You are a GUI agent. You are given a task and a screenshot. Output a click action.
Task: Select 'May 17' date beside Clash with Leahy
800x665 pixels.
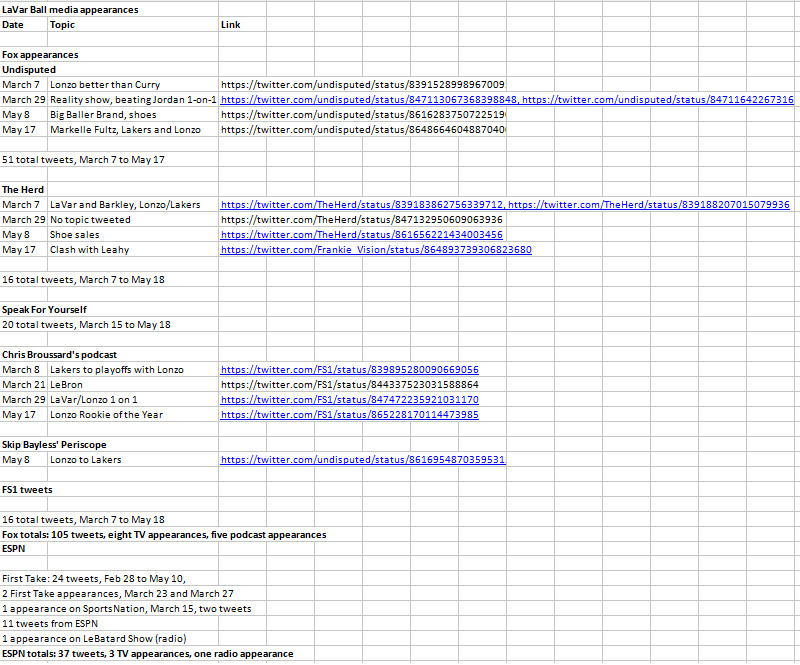click(19, 250)
